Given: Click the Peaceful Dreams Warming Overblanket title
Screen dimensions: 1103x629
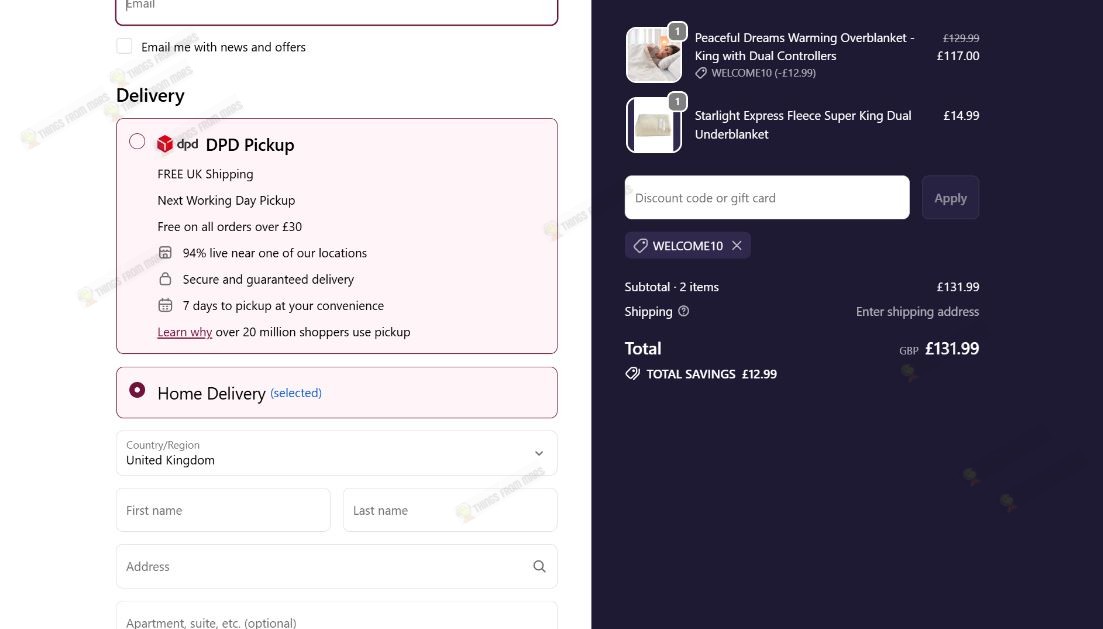Looking at the screenshot, I should point(805,46).
